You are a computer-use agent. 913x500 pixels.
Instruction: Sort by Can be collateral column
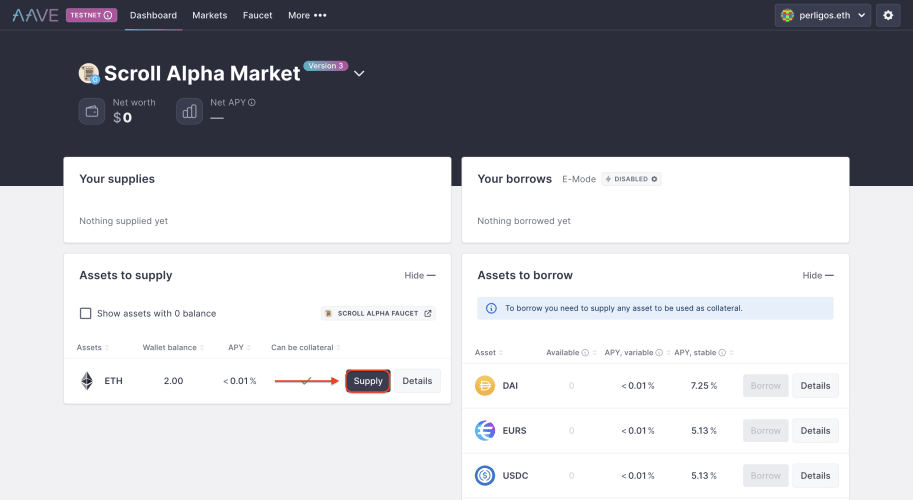coord(306,347)
